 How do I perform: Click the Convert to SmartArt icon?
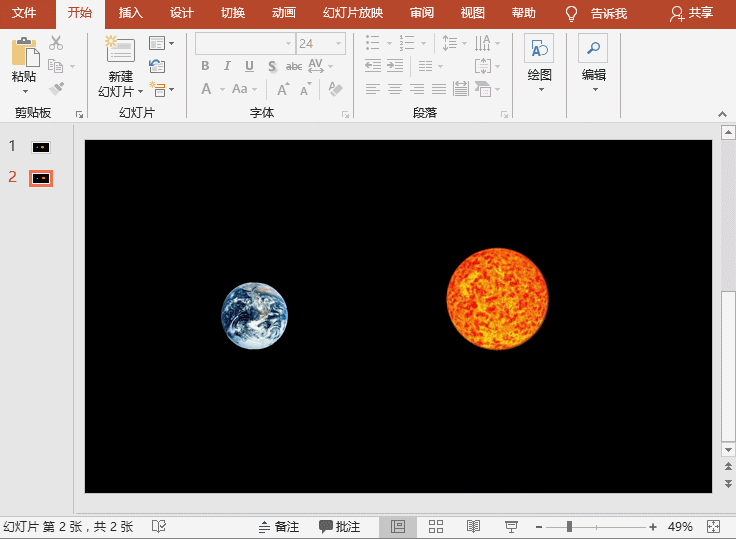[483, 89]
